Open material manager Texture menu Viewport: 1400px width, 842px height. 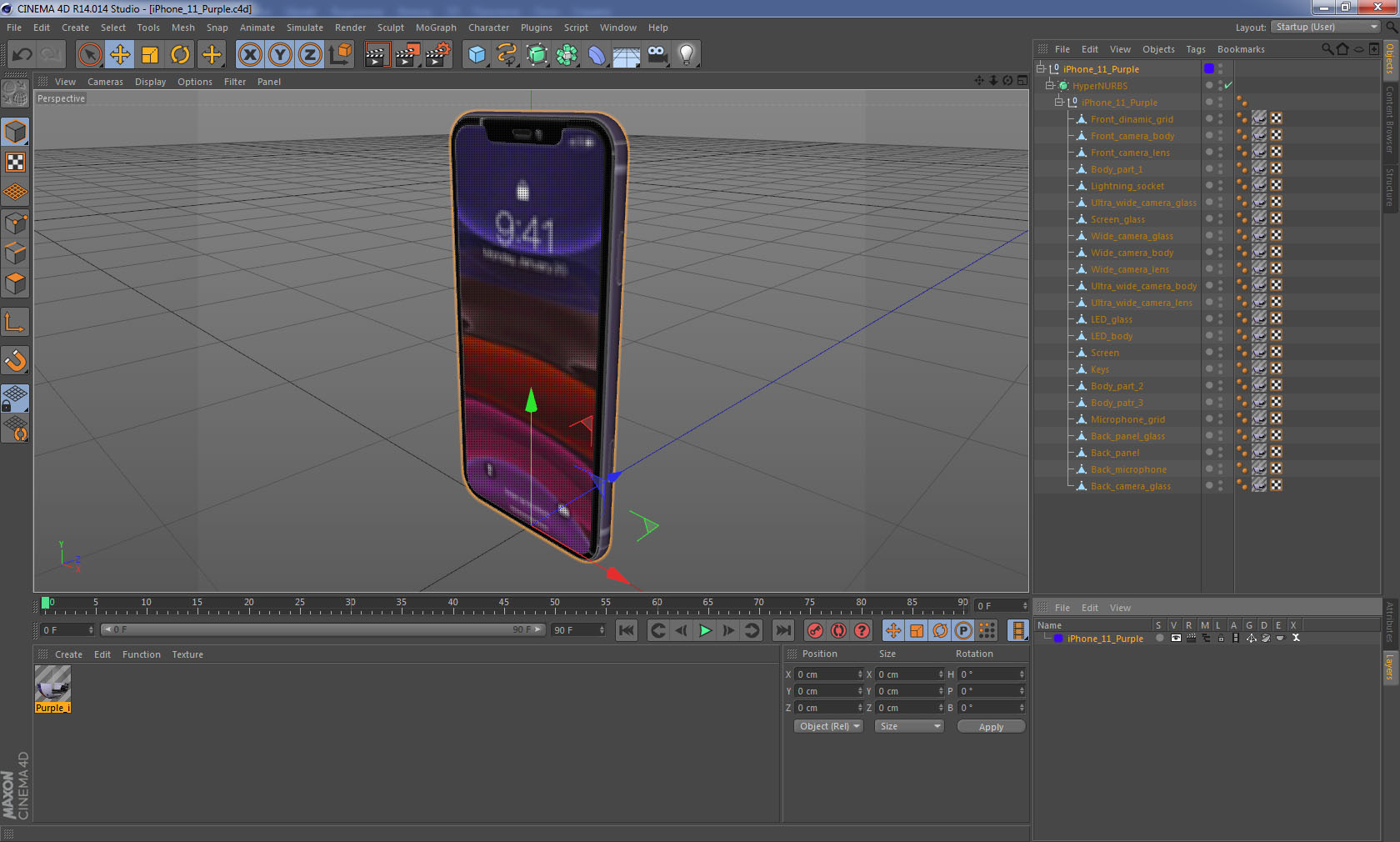[x=187, y=654]
